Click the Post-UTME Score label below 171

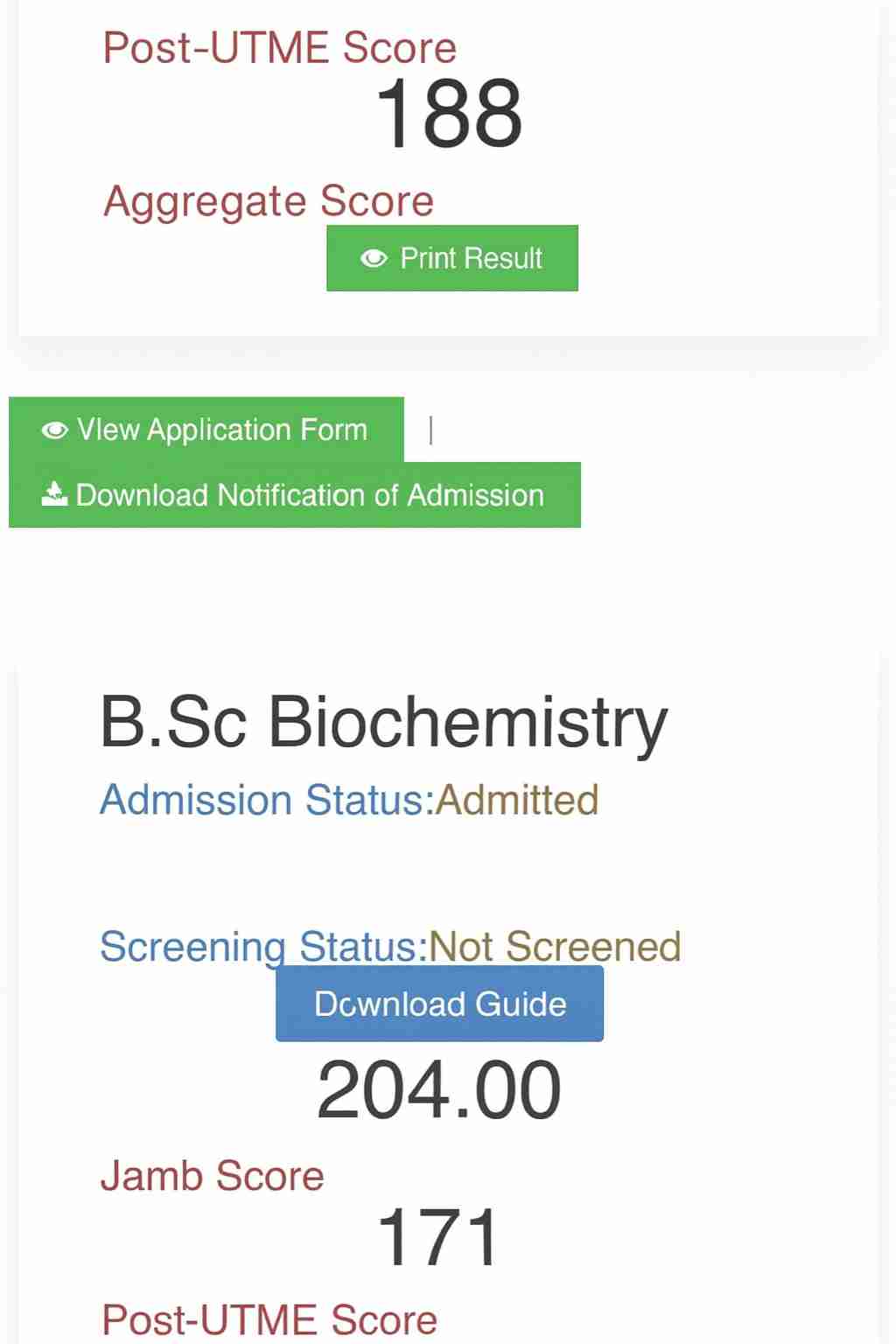269,1319
